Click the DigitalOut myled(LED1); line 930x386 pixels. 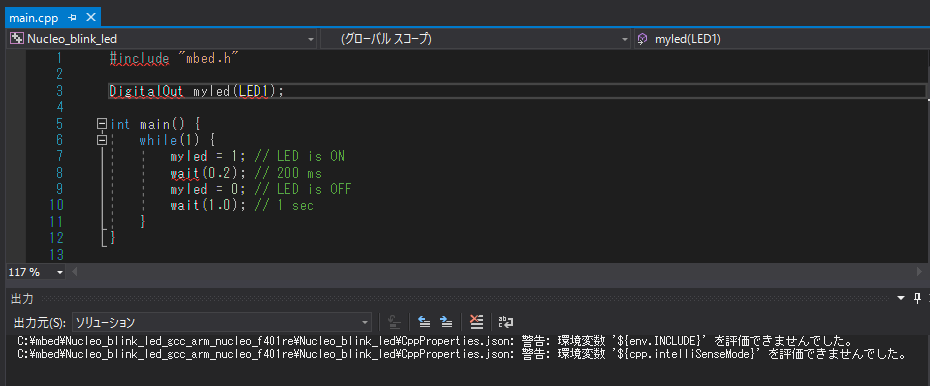coord(197,91)
